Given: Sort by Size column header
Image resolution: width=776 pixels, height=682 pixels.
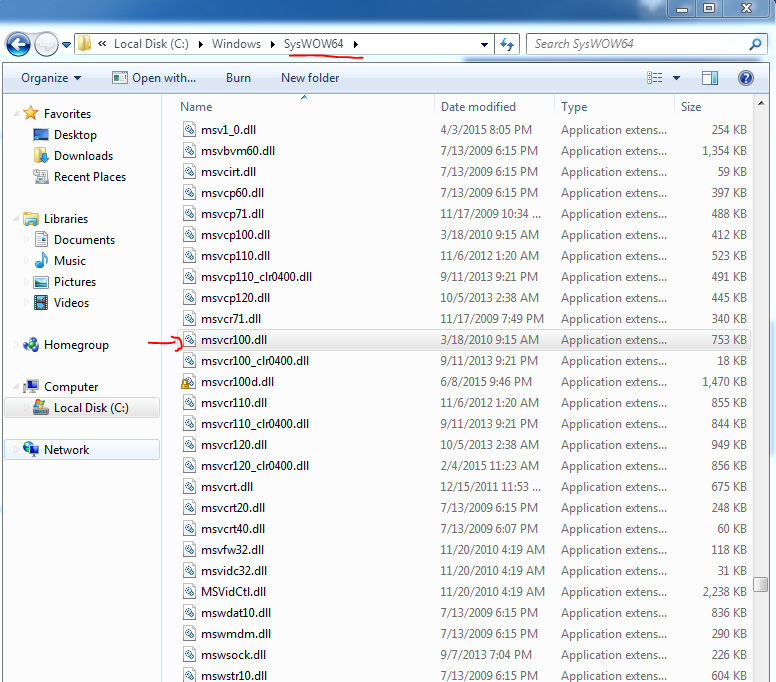Looking at the screenshot, I should pos(691,107).
